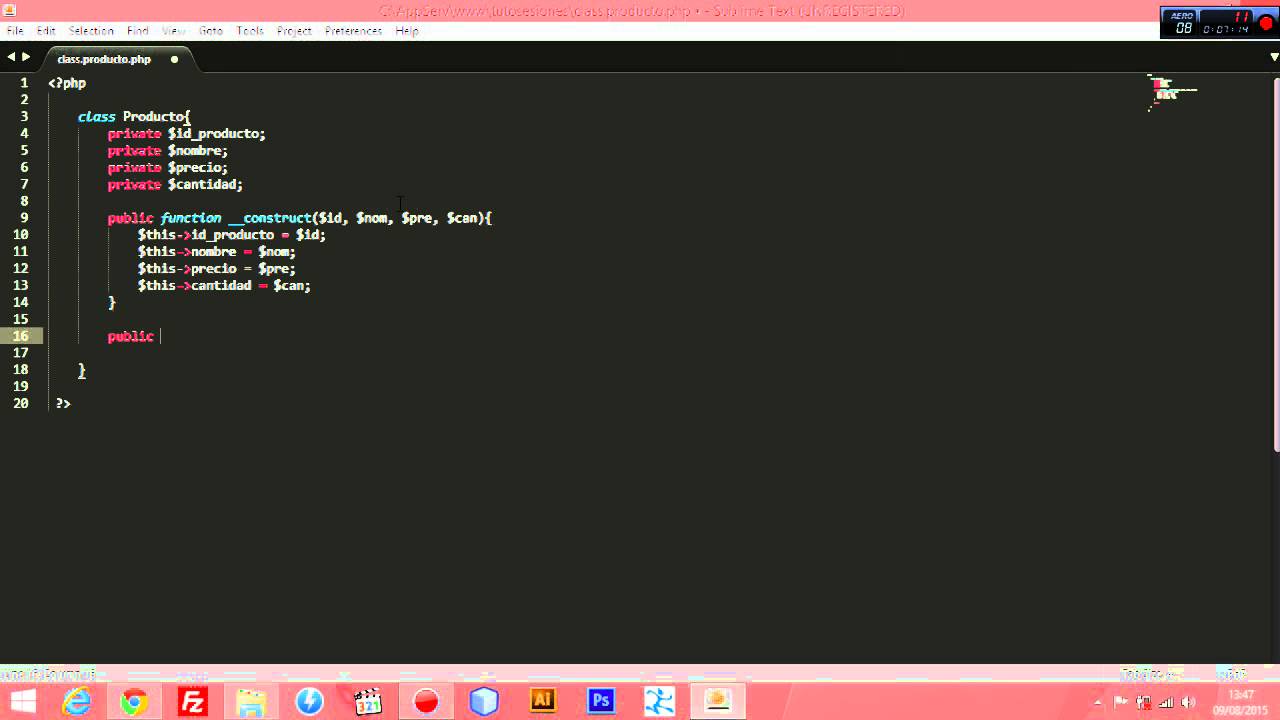Open network signal tray icon
This screenshot has width=1280, height=720.
[1166, 702]
